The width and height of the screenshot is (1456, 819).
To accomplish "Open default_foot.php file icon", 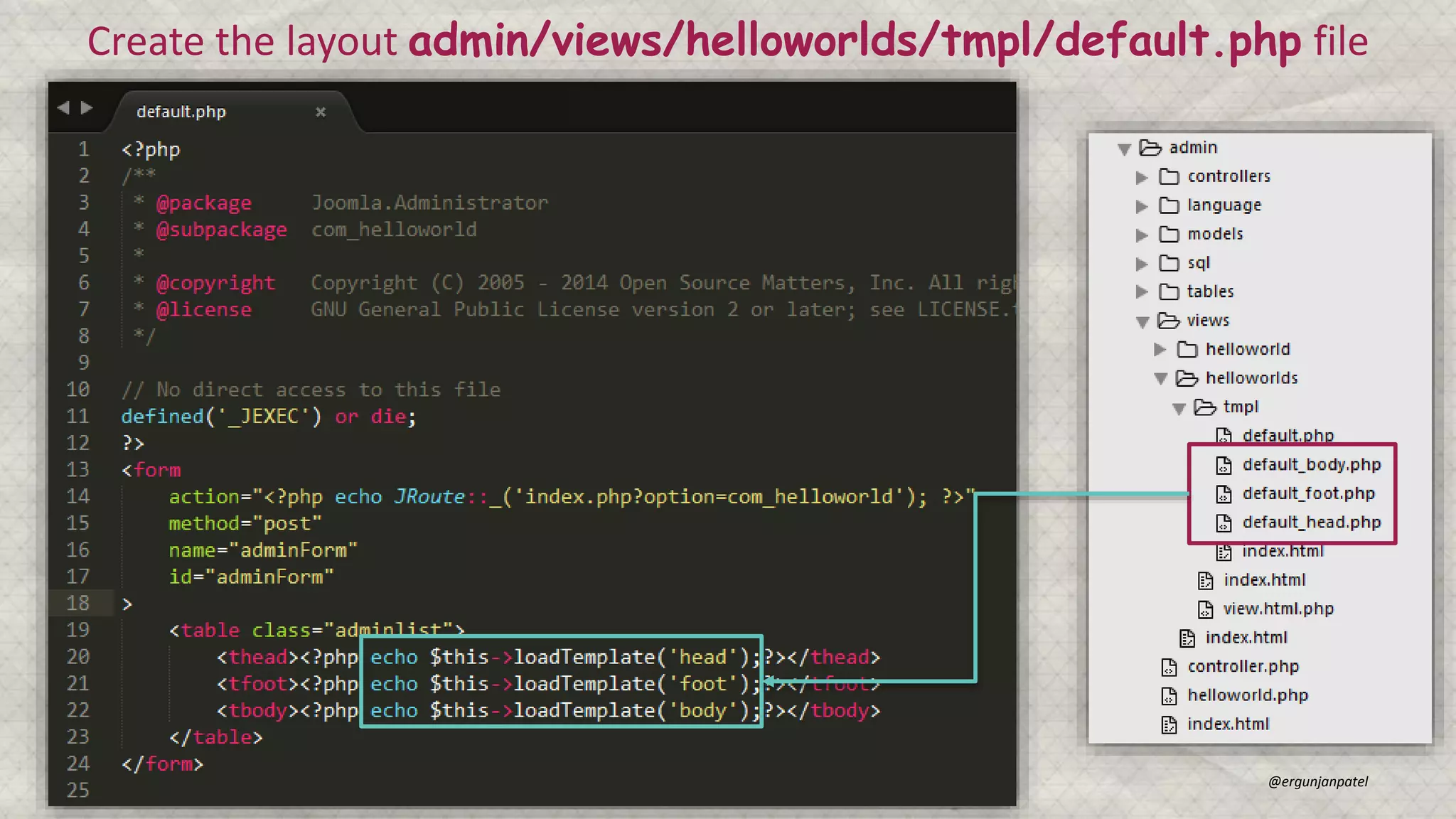I will coord(1223,493).
